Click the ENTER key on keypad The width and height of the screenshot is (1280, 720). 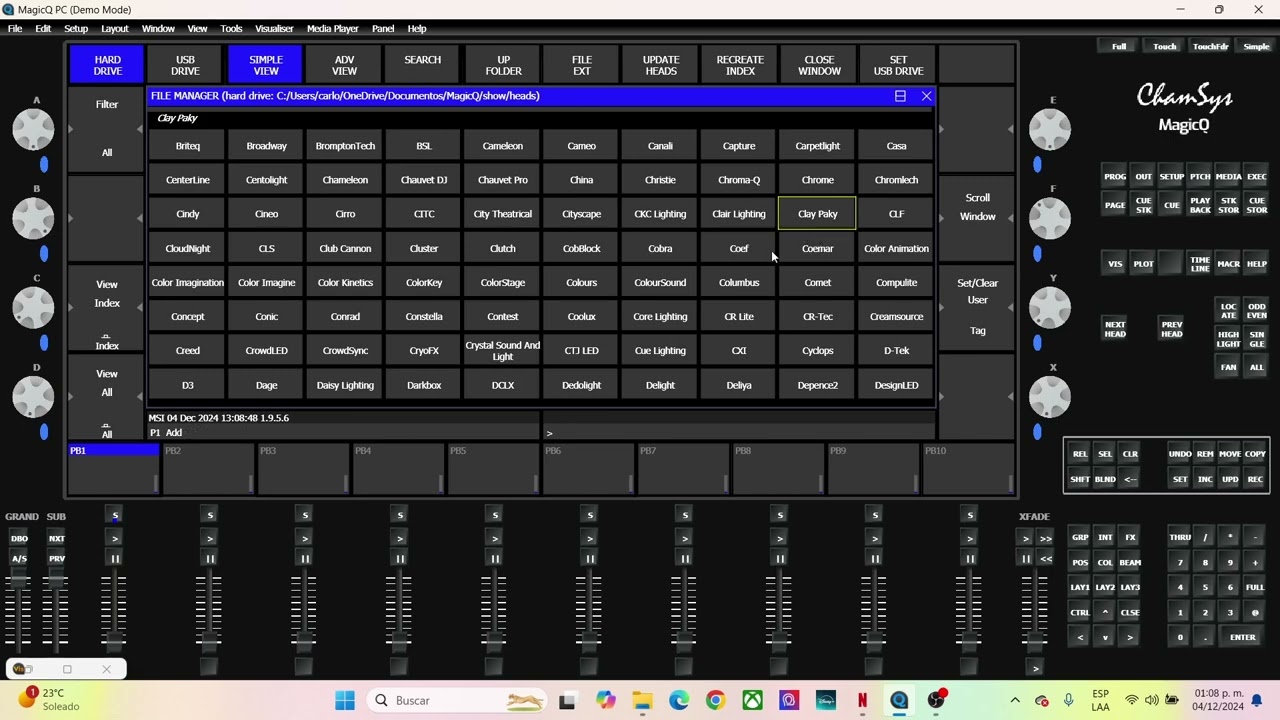[x=1242, y=637]
